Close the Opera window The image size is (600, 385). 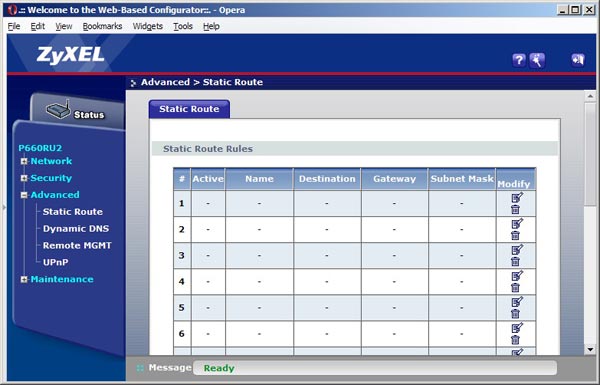[589, 10]
